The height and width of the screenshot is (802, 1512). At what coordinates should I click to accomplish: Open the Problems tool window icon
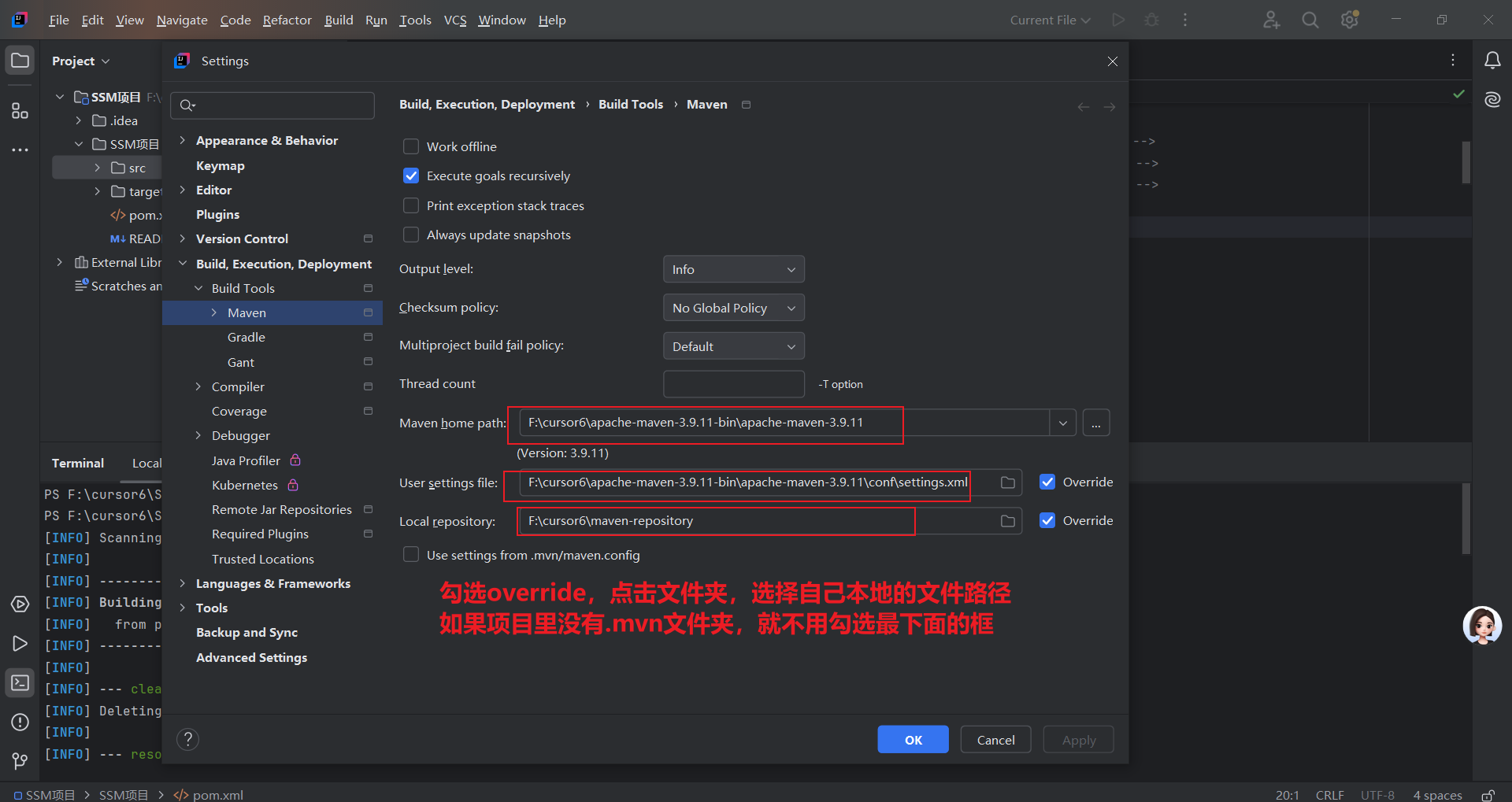coord(20,723)
